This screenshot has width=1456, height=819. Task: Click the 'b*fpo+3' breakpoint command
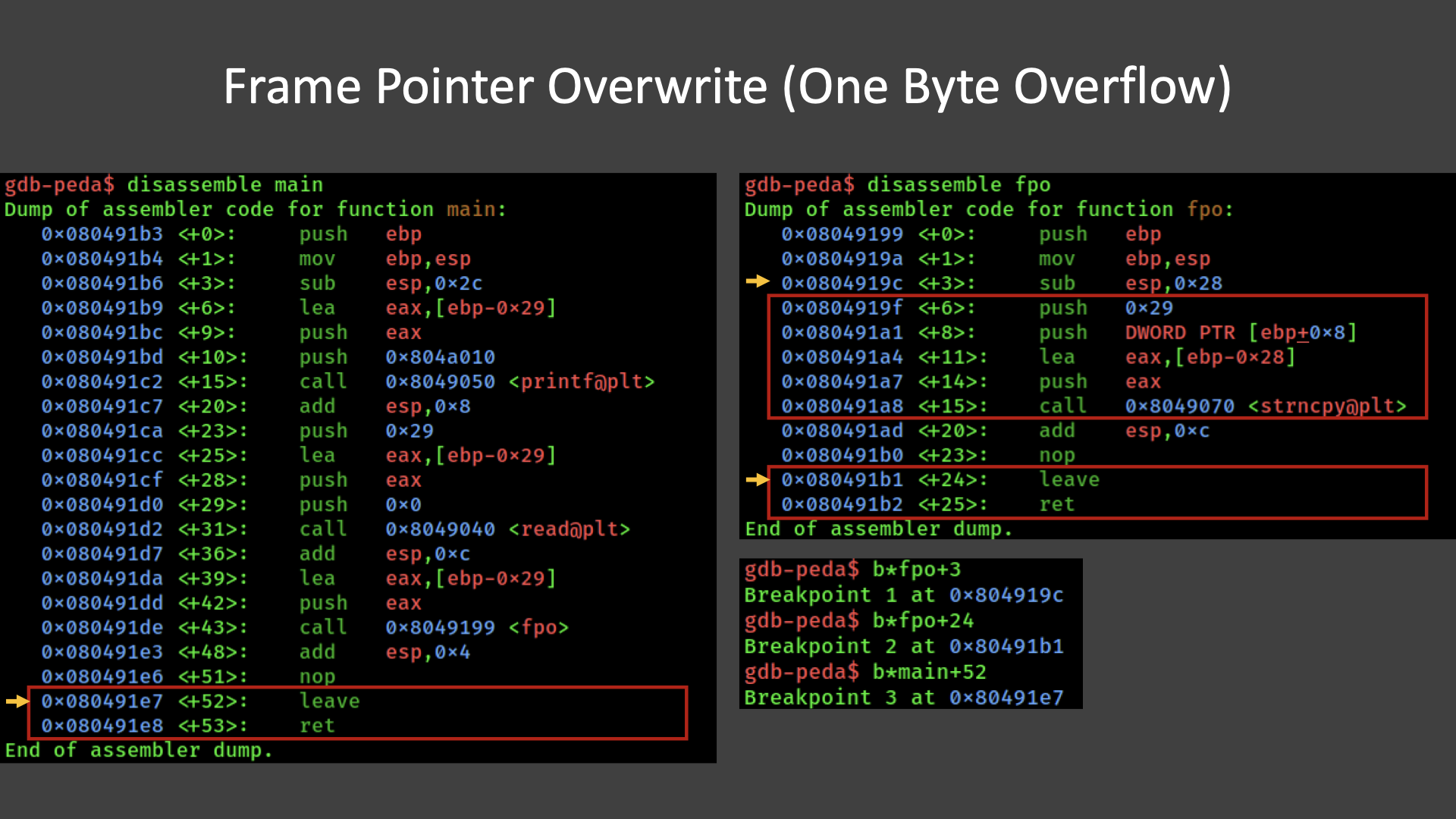click(x=916, y=570)
